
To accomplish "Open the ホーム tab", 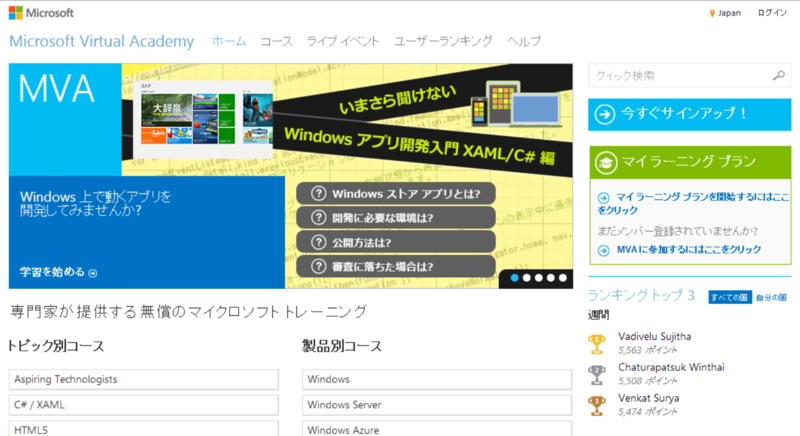I will click(229, 41).
